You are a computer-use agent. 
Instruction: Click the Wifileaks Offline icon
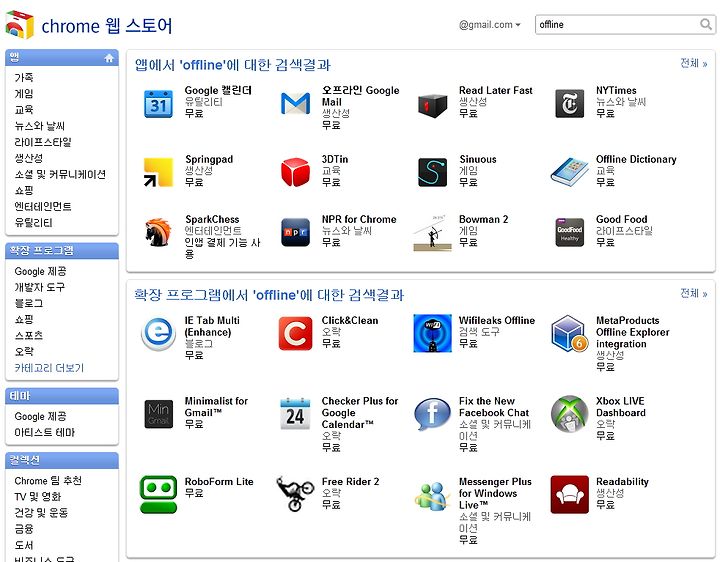coord(432,333)
